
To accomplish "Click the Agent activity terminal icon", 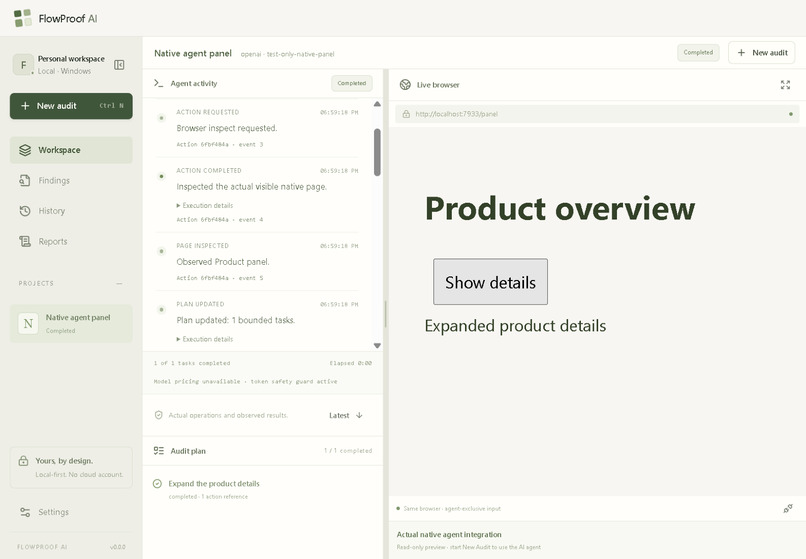I will point(158,83).
